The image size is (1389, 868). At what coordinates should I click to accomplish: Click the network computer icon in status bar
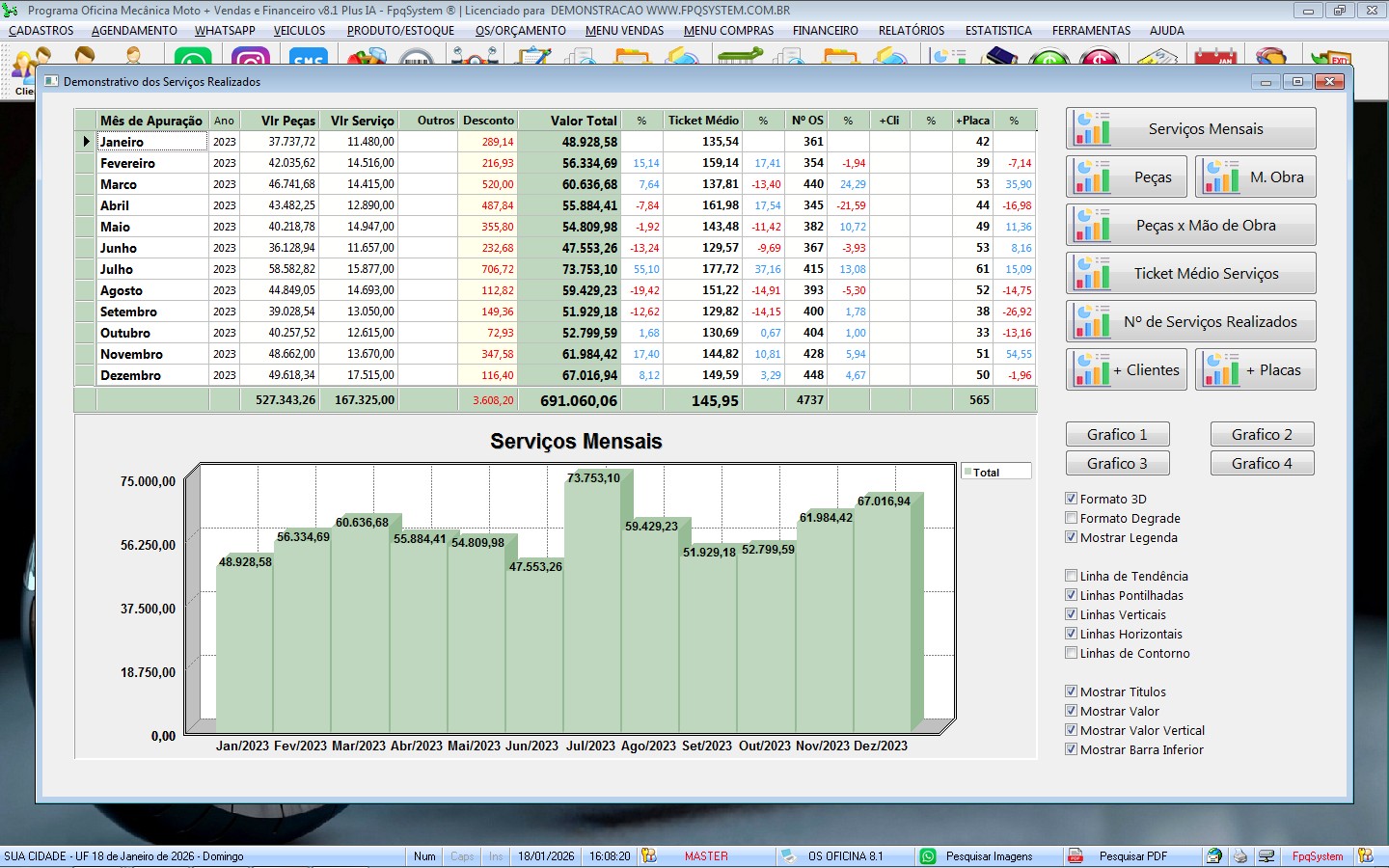tap(1266, 856)
